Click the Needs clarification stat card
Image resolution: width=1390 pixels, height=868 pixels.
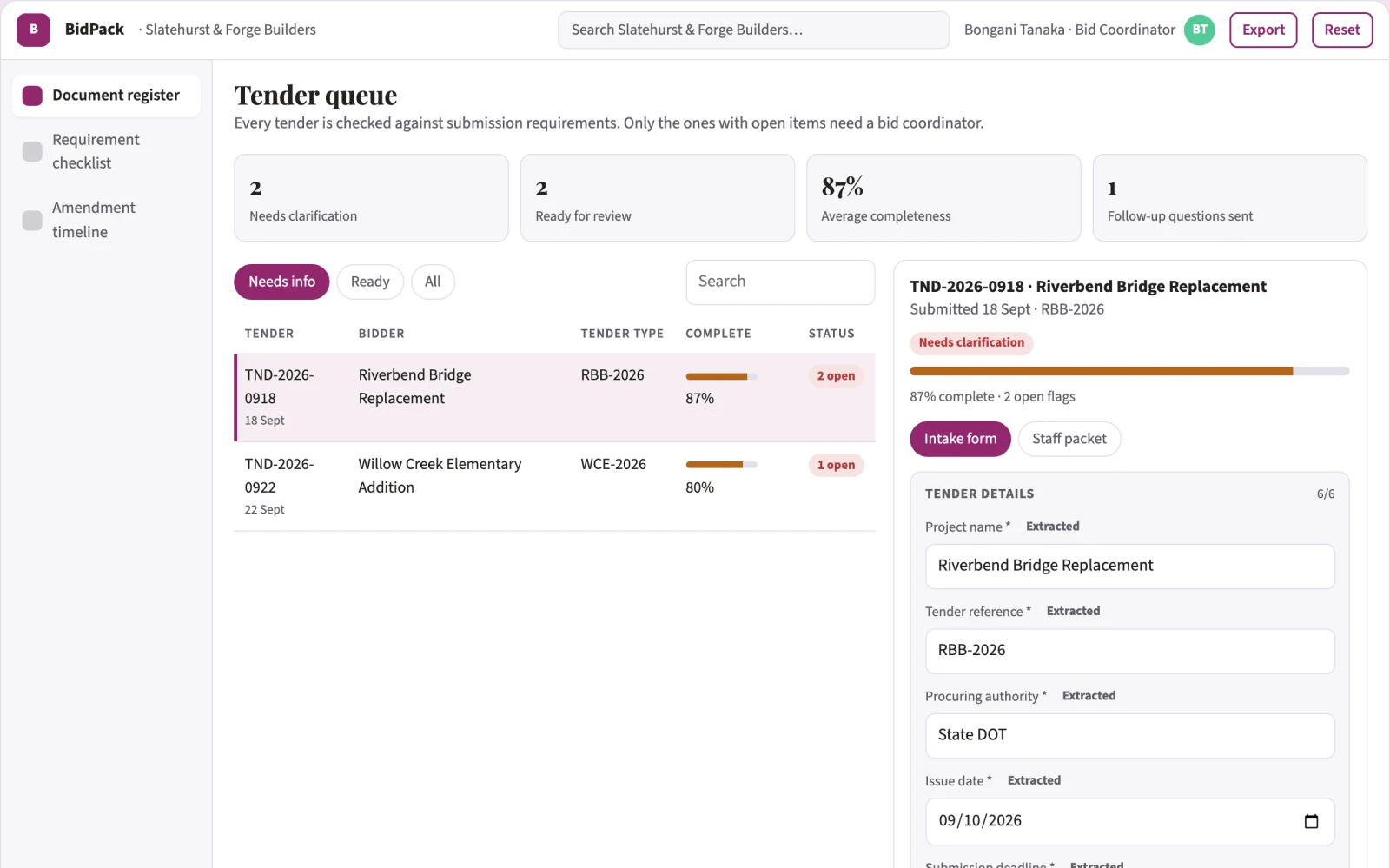coord(371,198)
